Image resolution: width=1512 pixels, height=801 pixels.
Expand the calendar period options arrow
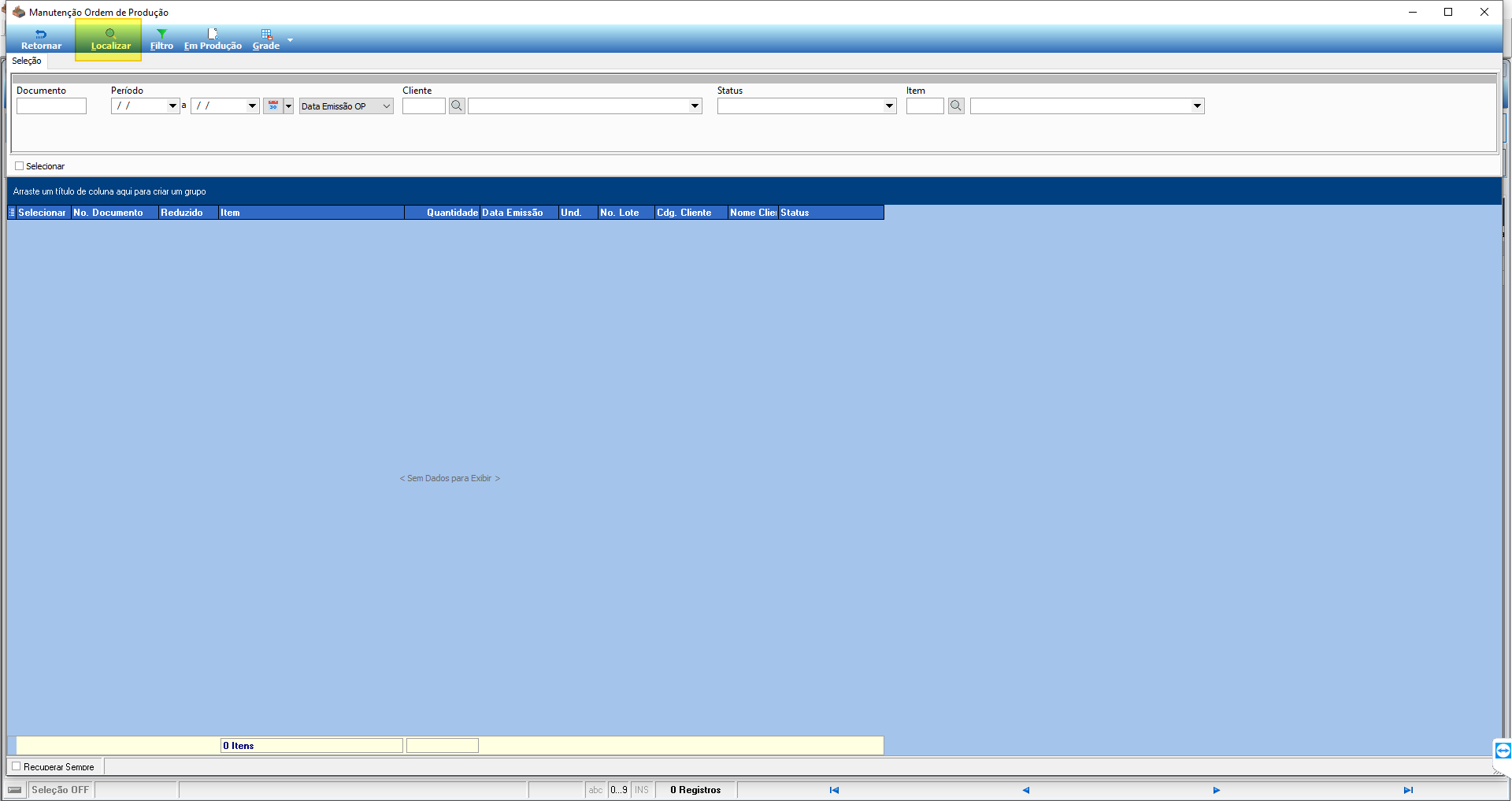pyautogui.click(x=288, y=106)
